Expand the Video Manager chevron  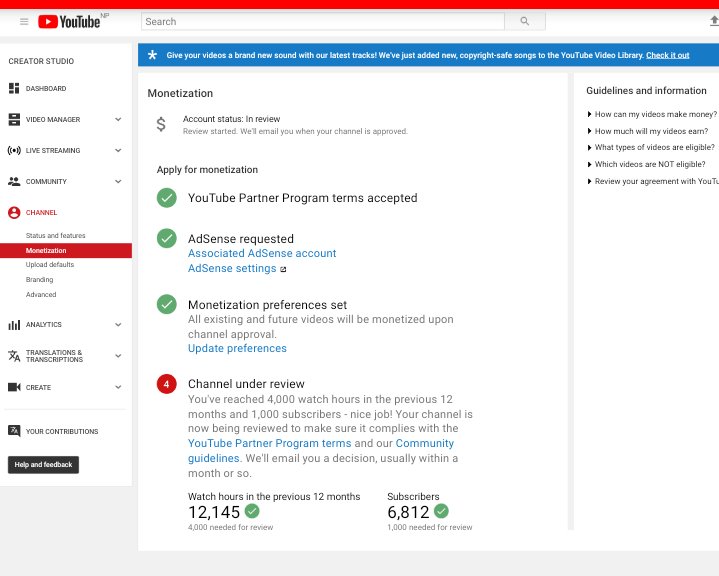118,119
